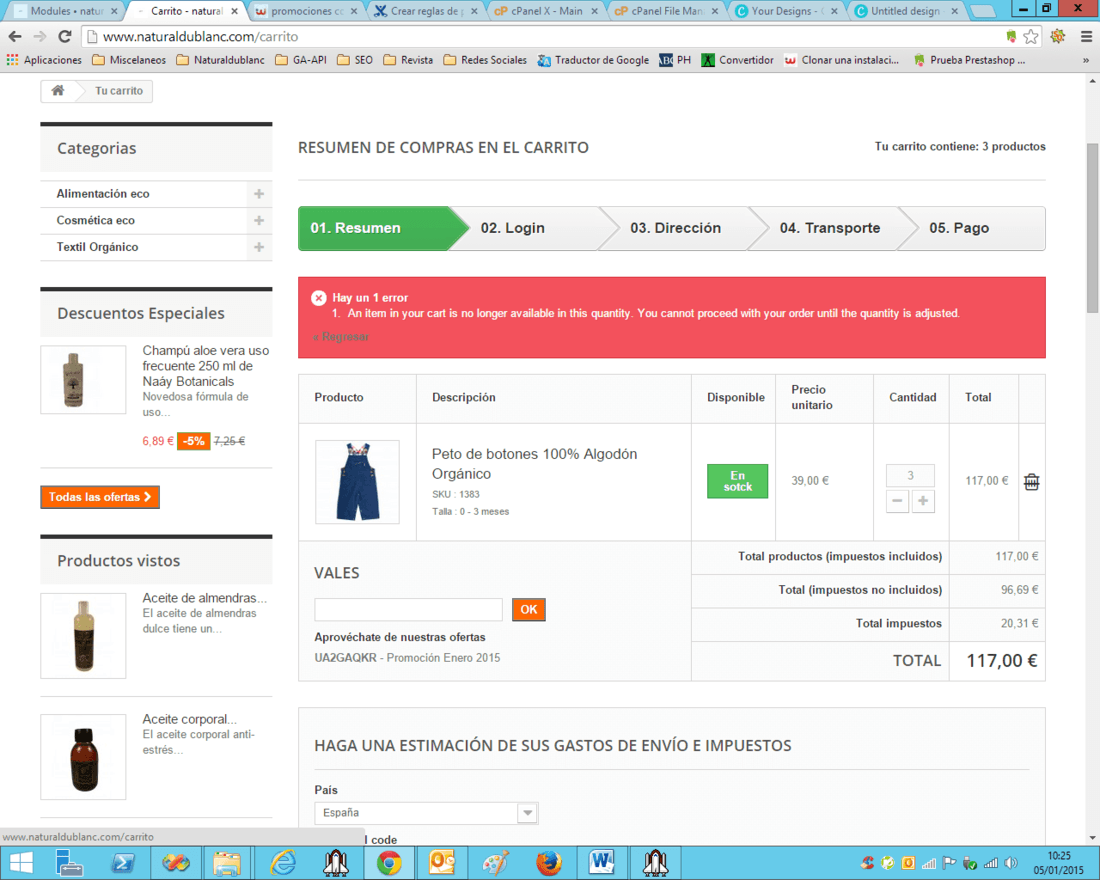Open file explorer folder in taskbar

227,862
